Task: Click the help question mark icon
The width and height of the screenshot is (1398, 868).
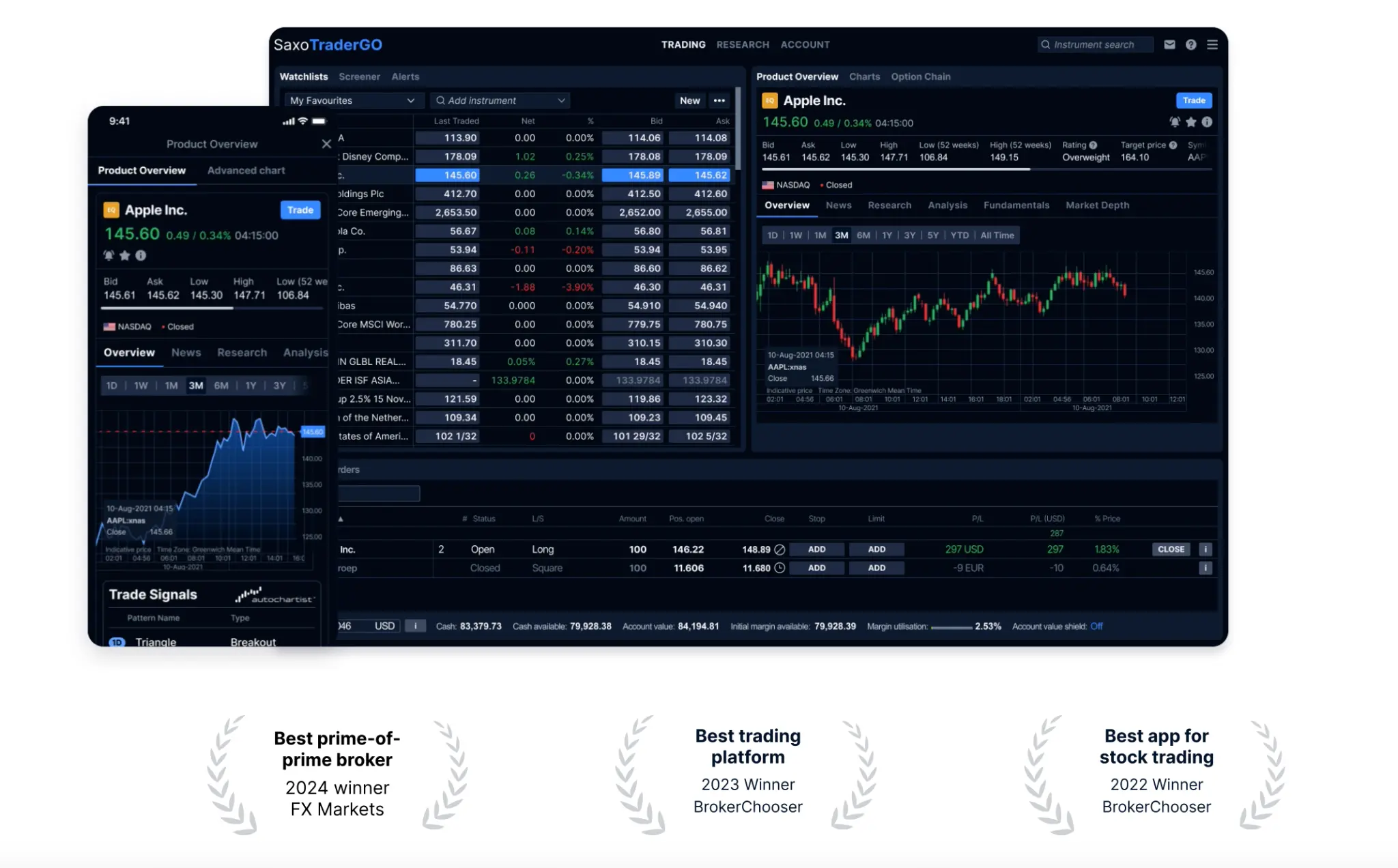Action: pyautogui.click(x=1190, y=44)
